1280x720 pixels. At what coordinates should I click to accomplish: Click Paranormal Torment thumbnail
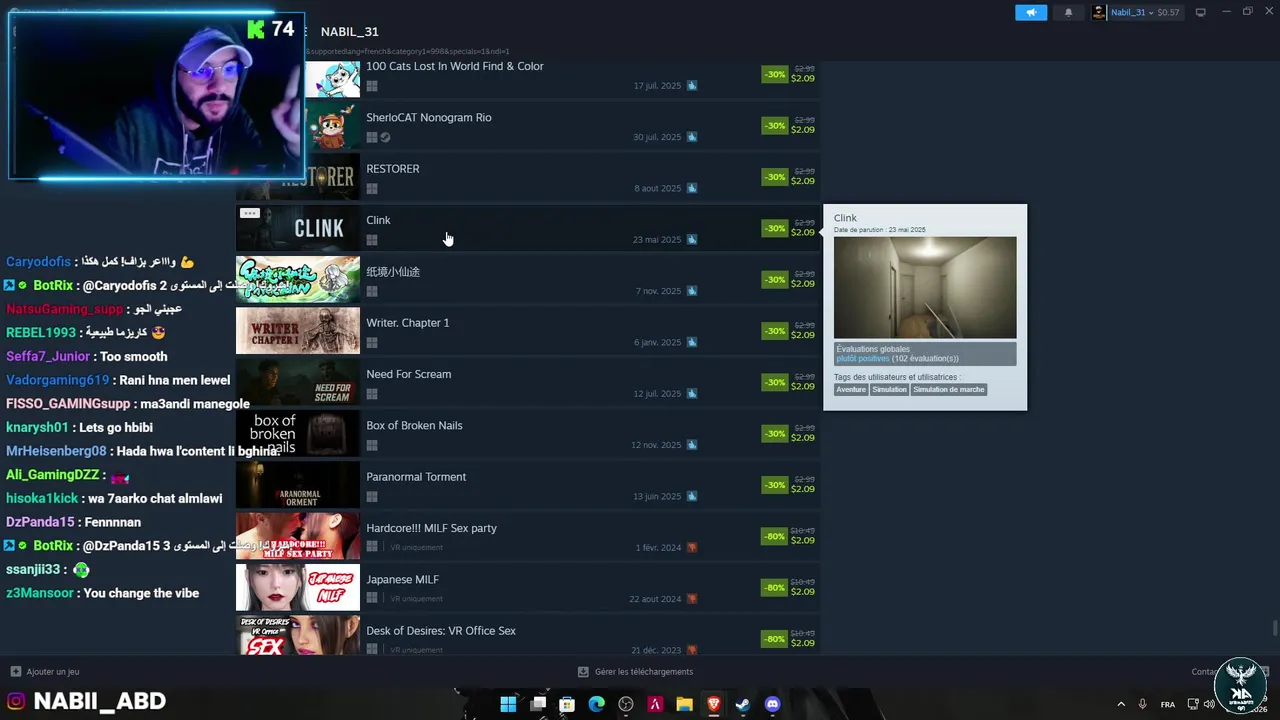point(297,485)
